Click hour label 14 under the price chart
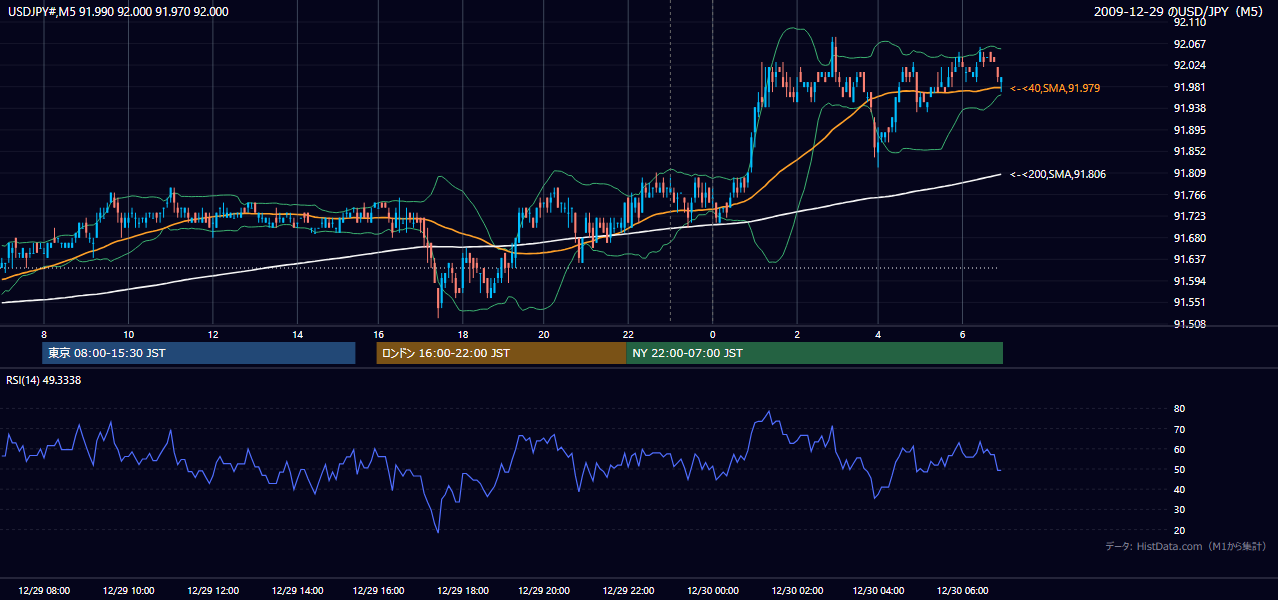This screenshot has width=1278, height=600. tap(298, 334)
